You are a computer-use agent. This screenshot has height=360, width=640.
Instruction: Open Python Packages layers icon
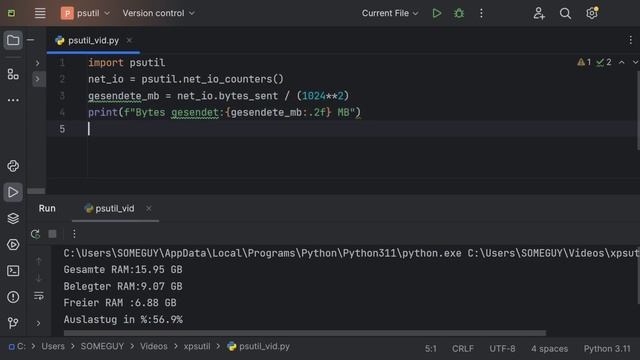pyautogui.click(x=13, y=218)
